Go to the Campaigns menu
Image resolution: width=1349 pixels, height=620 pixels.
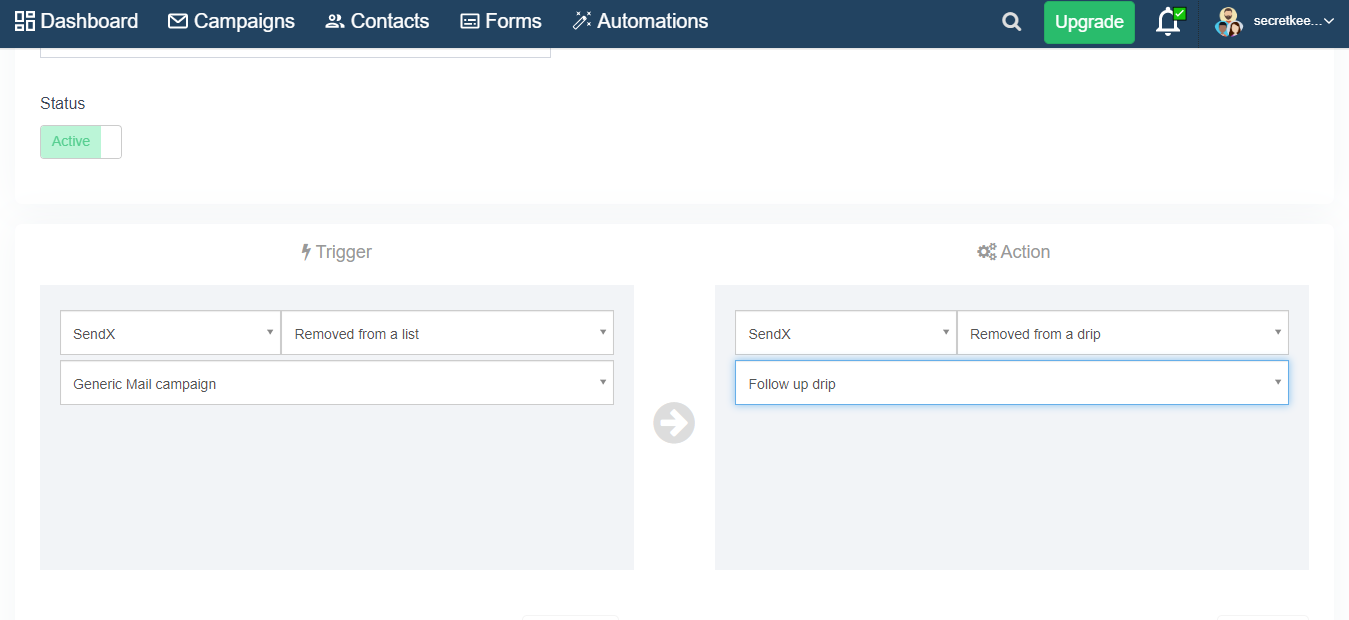[x=244, y=21]
